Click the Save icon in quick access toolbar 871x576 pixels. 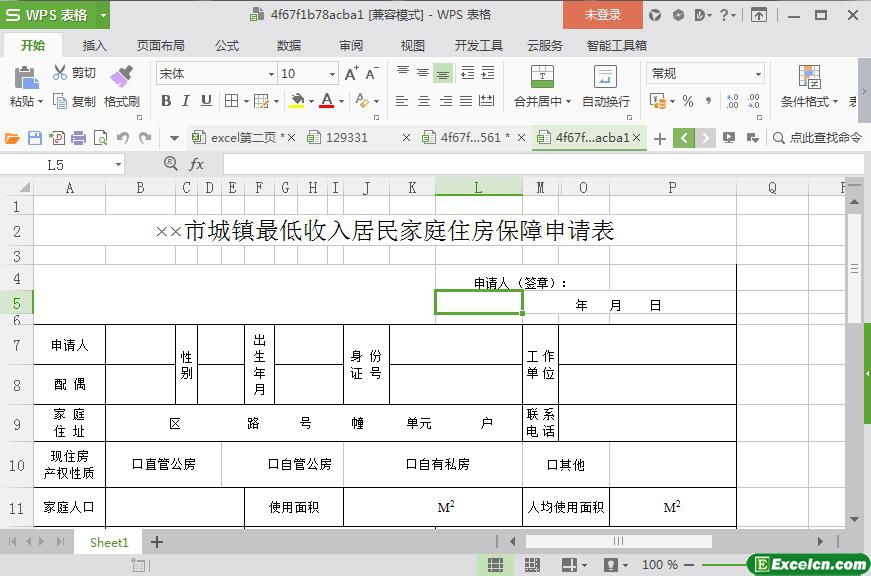point(35,138)
